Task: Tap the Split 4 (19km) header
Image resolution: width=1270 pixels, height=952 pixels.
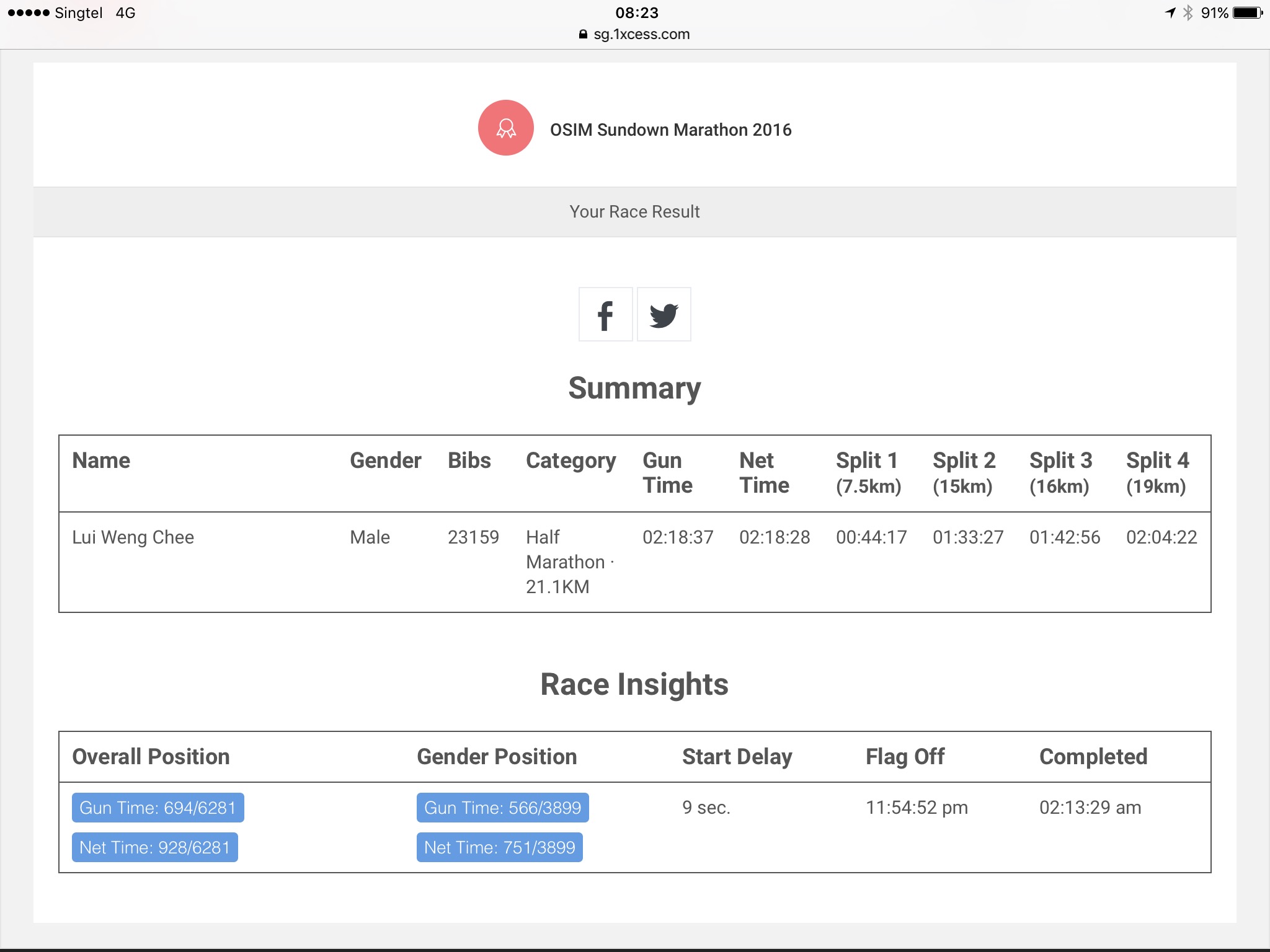Action: [x=1158, y=473]
